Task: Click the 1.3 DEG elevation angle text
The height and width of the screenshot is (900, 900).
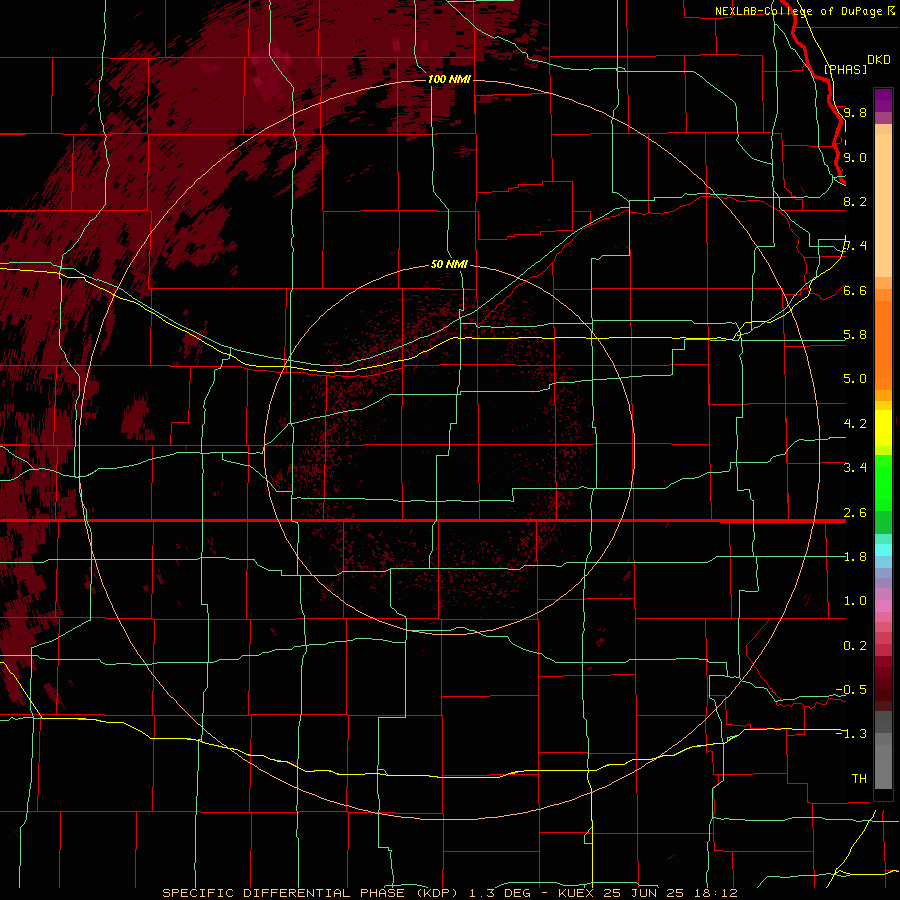Action: pyautogui.click(x=502, y=893)
